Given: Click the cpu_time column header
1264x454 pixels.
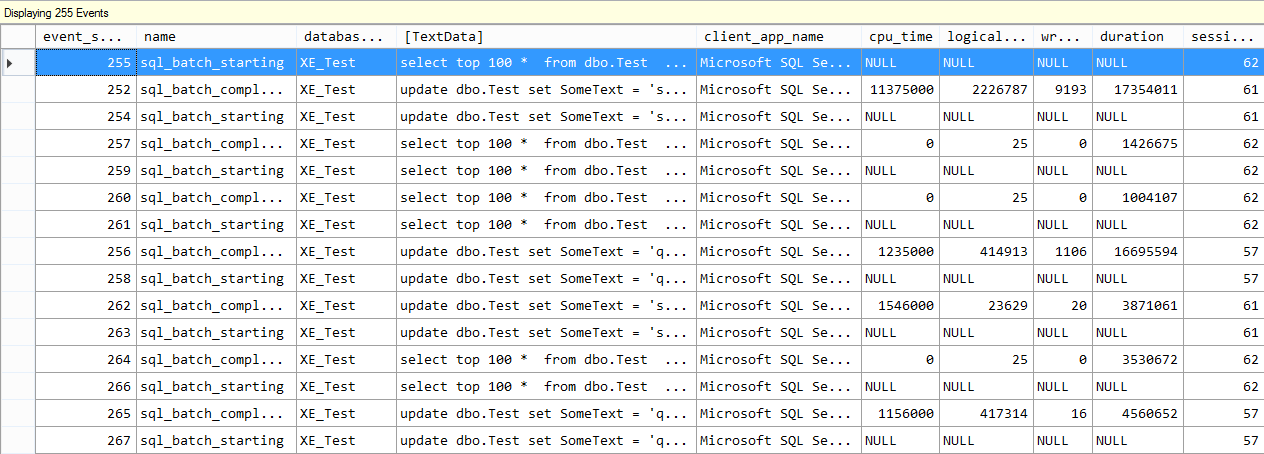Looking at the screenshot, I should point(900,36).
